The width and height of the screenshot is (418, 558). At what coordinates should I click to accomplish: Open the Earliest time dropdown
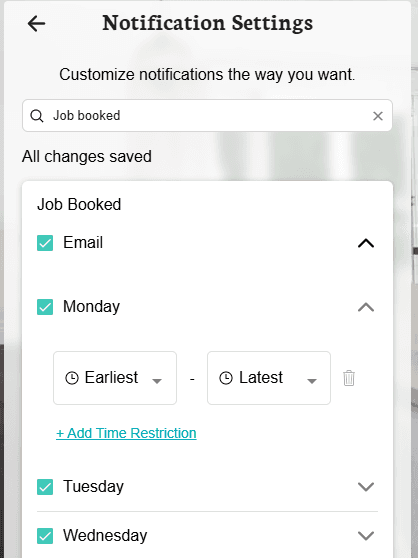coord(115,378)
